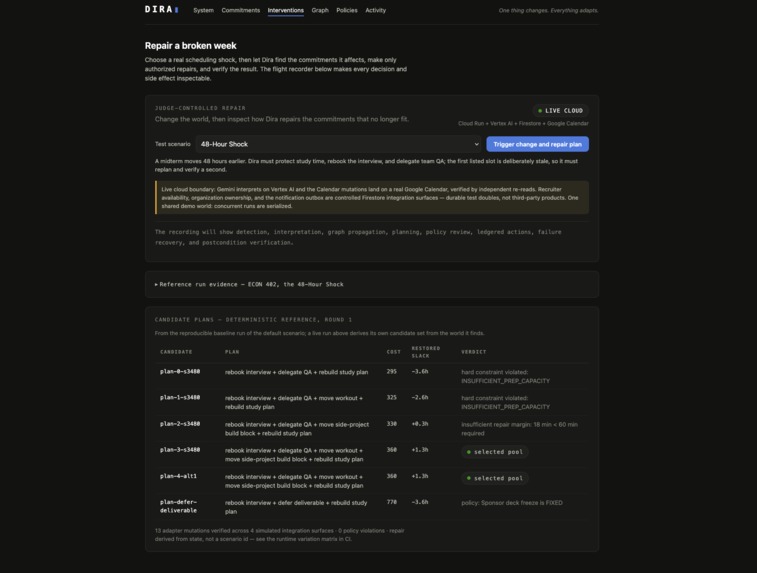Screen dimensions: 757x573
Task: Click plan-0-s3480 INSUFFICIENT_PREP_CAPACITY verdict
Action: [505, 381]
